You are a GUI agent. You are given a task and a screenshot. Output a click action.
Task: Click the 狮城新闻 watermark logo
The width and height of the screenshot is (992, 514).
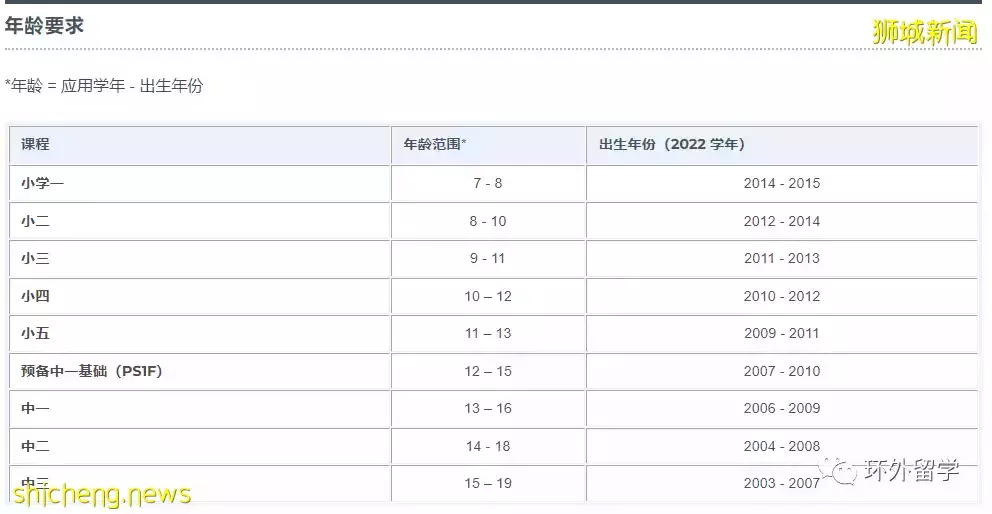pos(923,32)
